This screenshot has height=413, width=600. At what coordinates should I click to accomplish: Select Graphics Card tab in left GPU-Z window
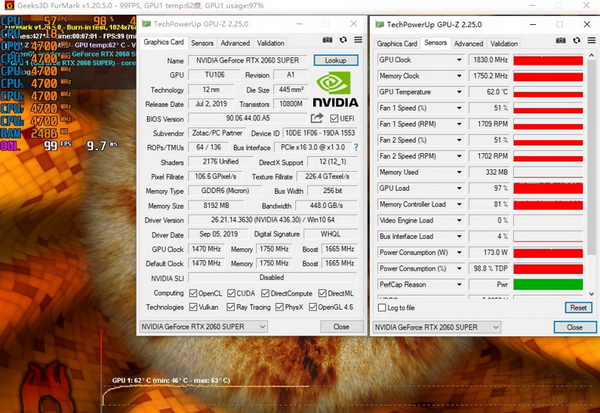[163, 42]
